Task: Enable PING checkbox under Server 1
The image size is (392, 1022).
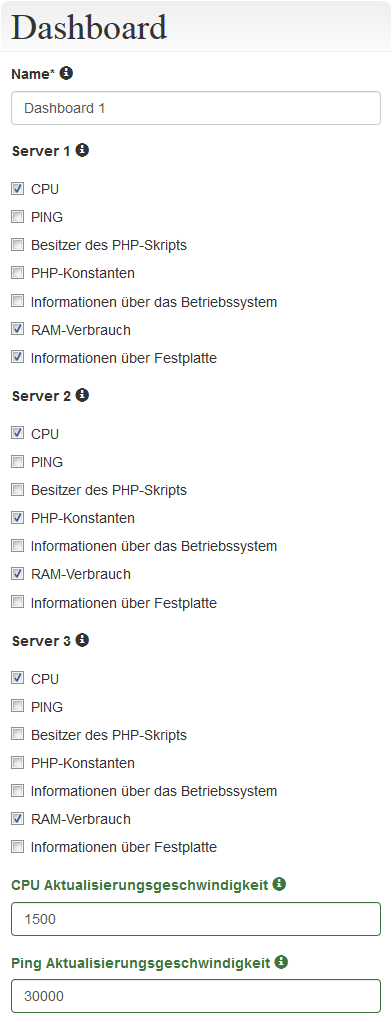Action: coord(18,217)
